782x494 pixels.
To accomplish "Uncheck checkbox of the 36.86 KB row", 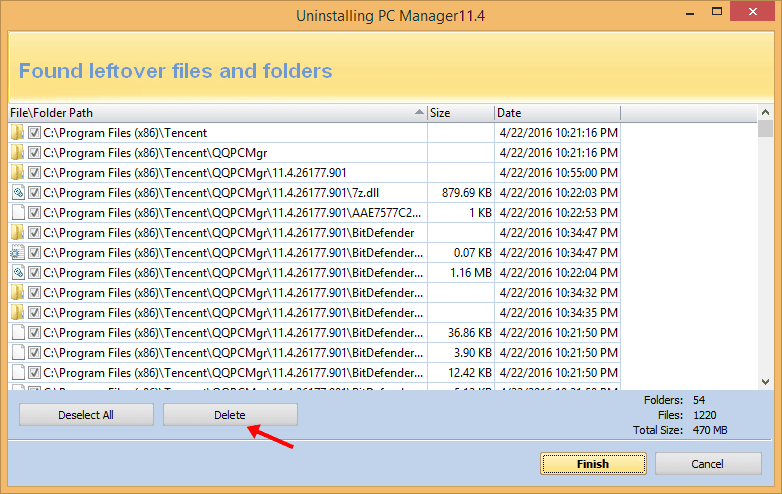I will [34, 332].
